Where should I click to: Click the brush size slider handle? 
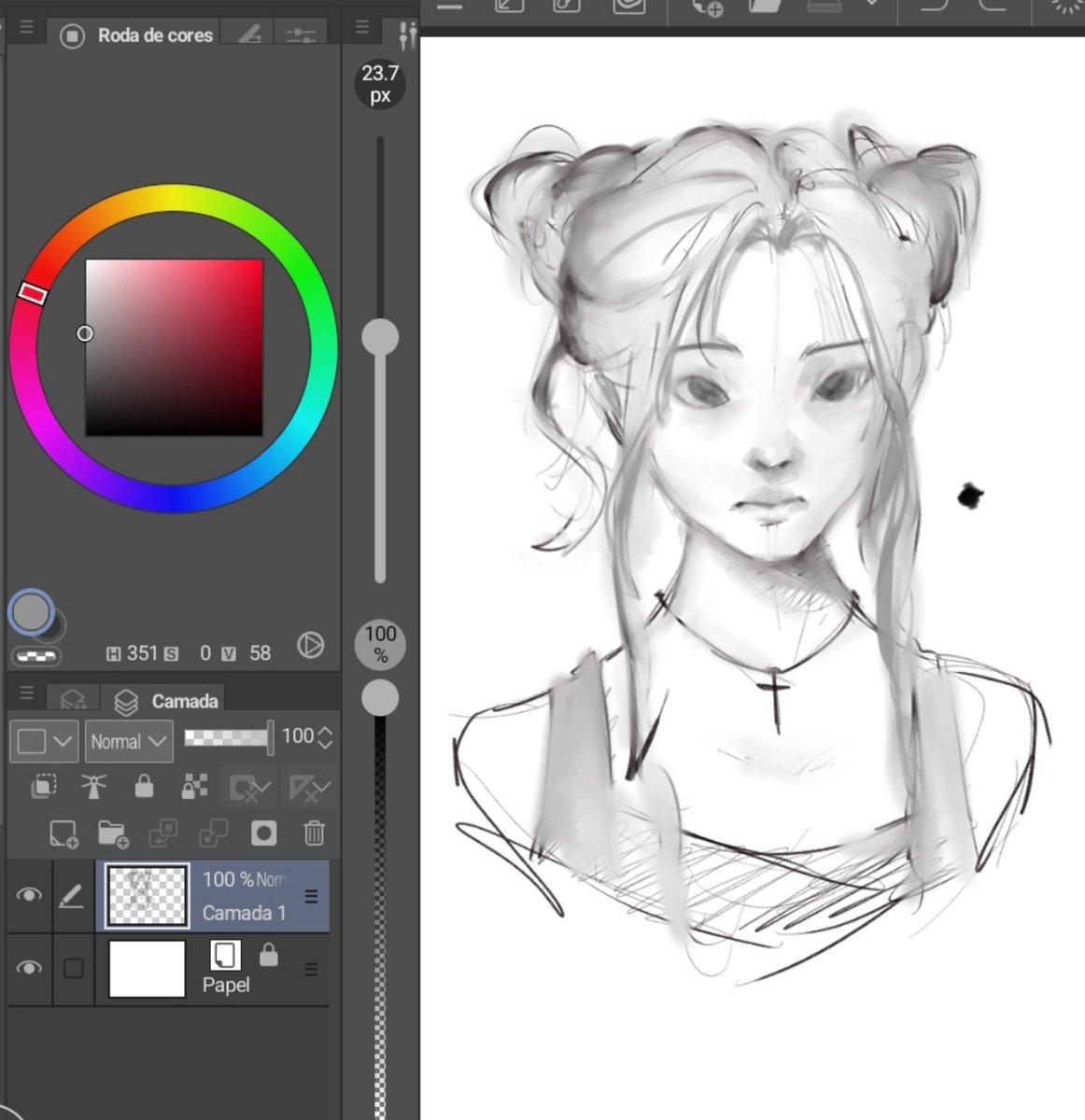coord(380,336)
